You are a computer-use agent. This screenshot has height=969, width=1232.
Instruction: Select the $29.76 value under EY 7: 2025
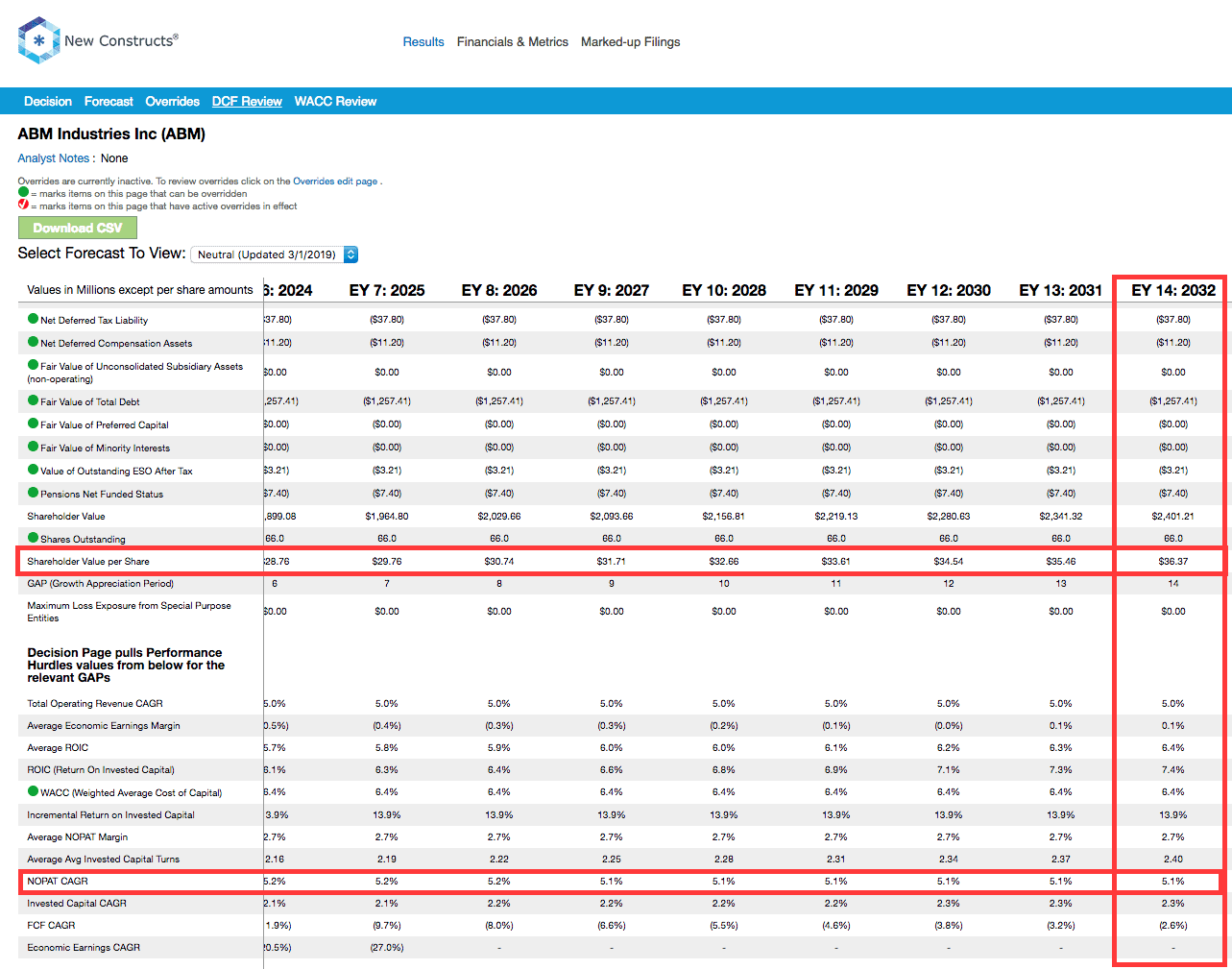pyautogui.click(x=387, y=562)
